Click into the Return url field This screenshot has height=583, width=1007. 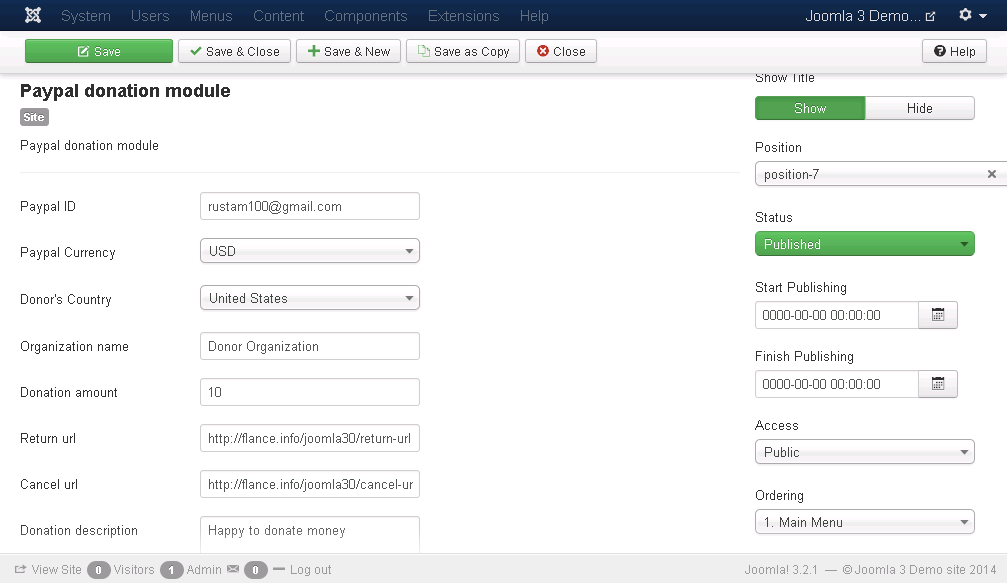coord(310,438)
